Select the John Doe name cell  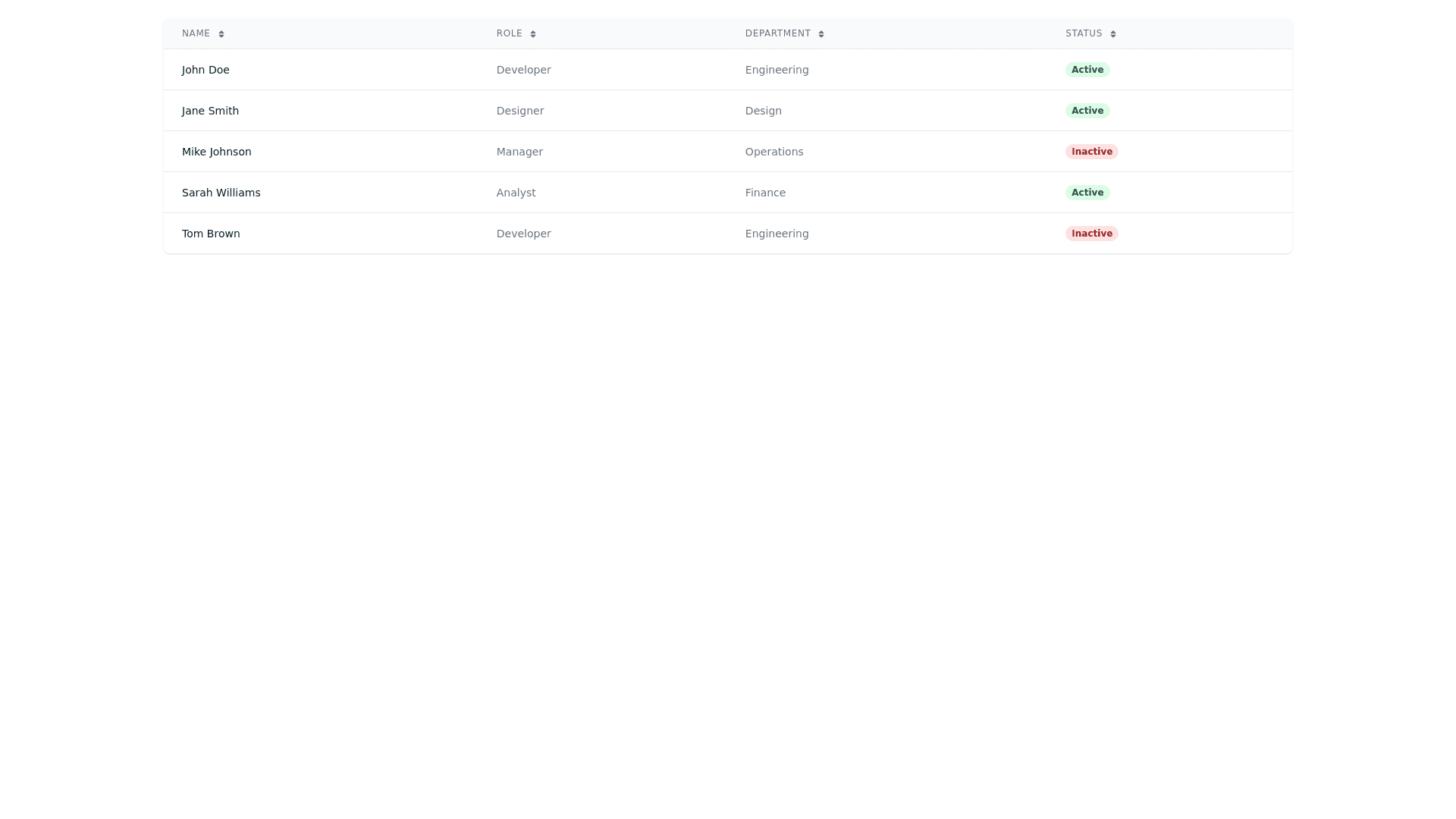tap(206, 70)
